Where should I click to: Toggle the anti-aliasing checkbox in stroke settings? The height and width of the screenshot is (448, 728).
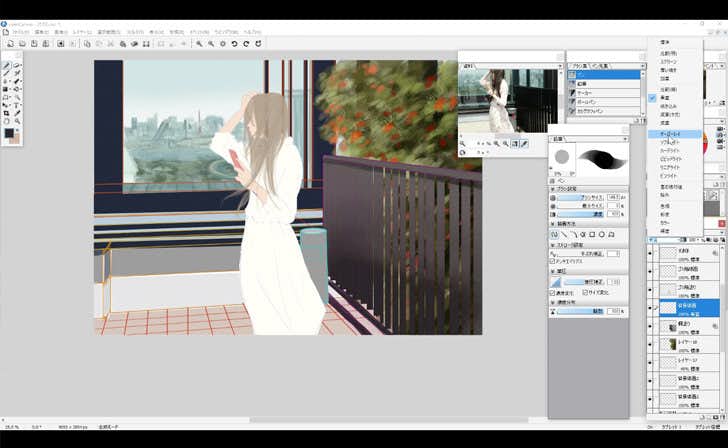pyautogui.click(x=553, y=261)
